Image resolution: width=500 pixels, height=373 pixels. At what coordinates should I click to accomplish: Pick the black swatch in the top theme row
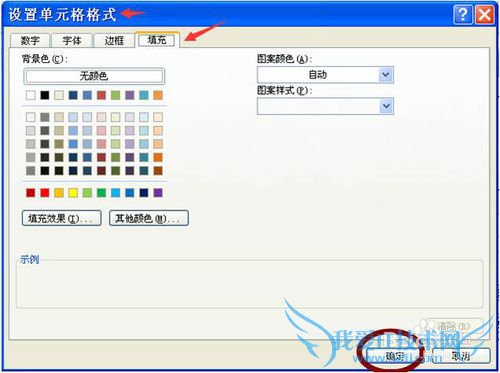pos(45,95)
